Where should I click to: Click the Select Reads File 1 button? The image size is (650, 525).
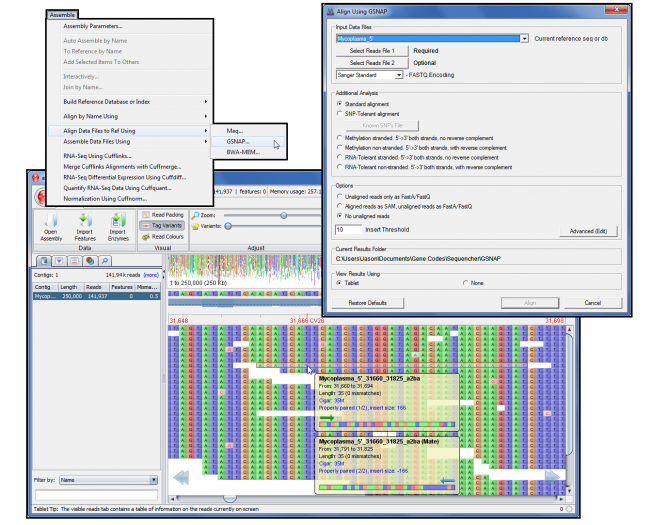(371, 50)
